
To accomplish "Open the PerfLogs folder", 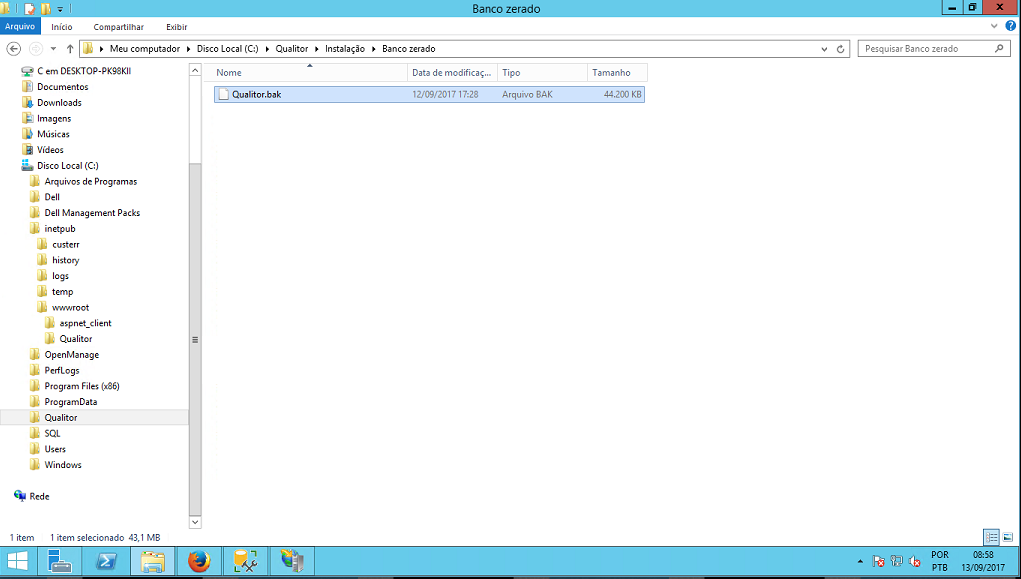I will pos(62,371).
